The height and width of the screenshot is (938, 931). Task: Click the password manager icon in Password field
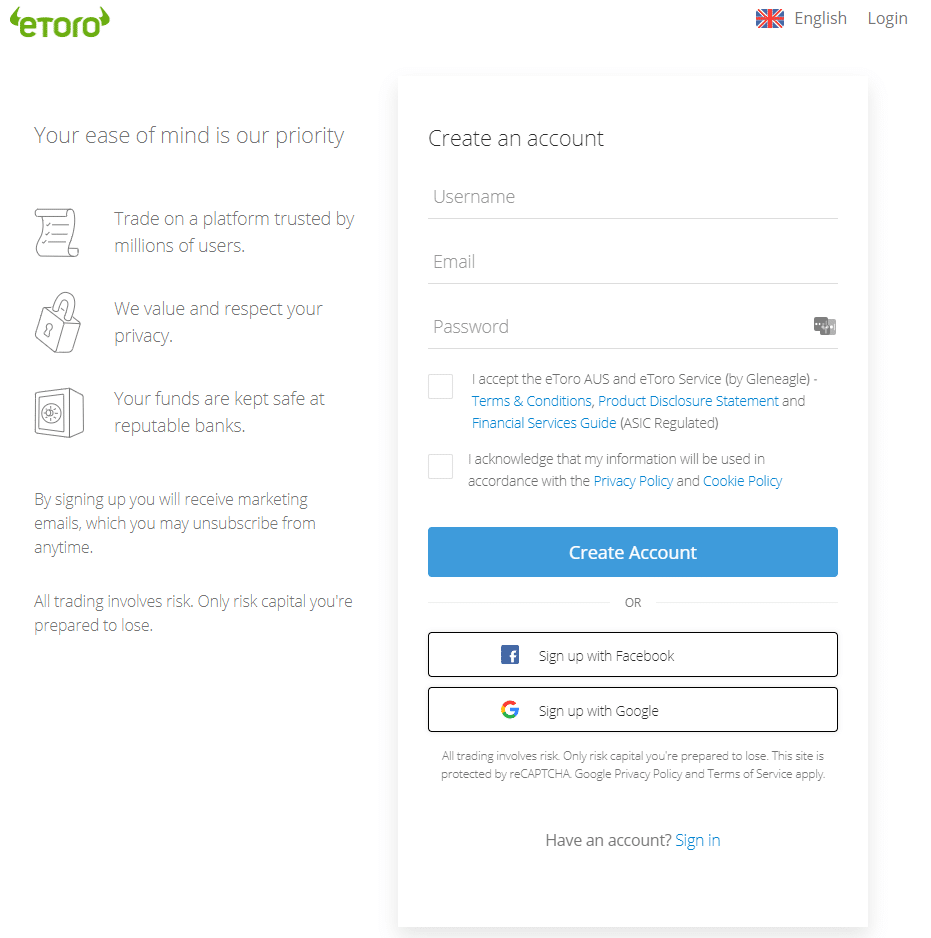coord(824,326)
